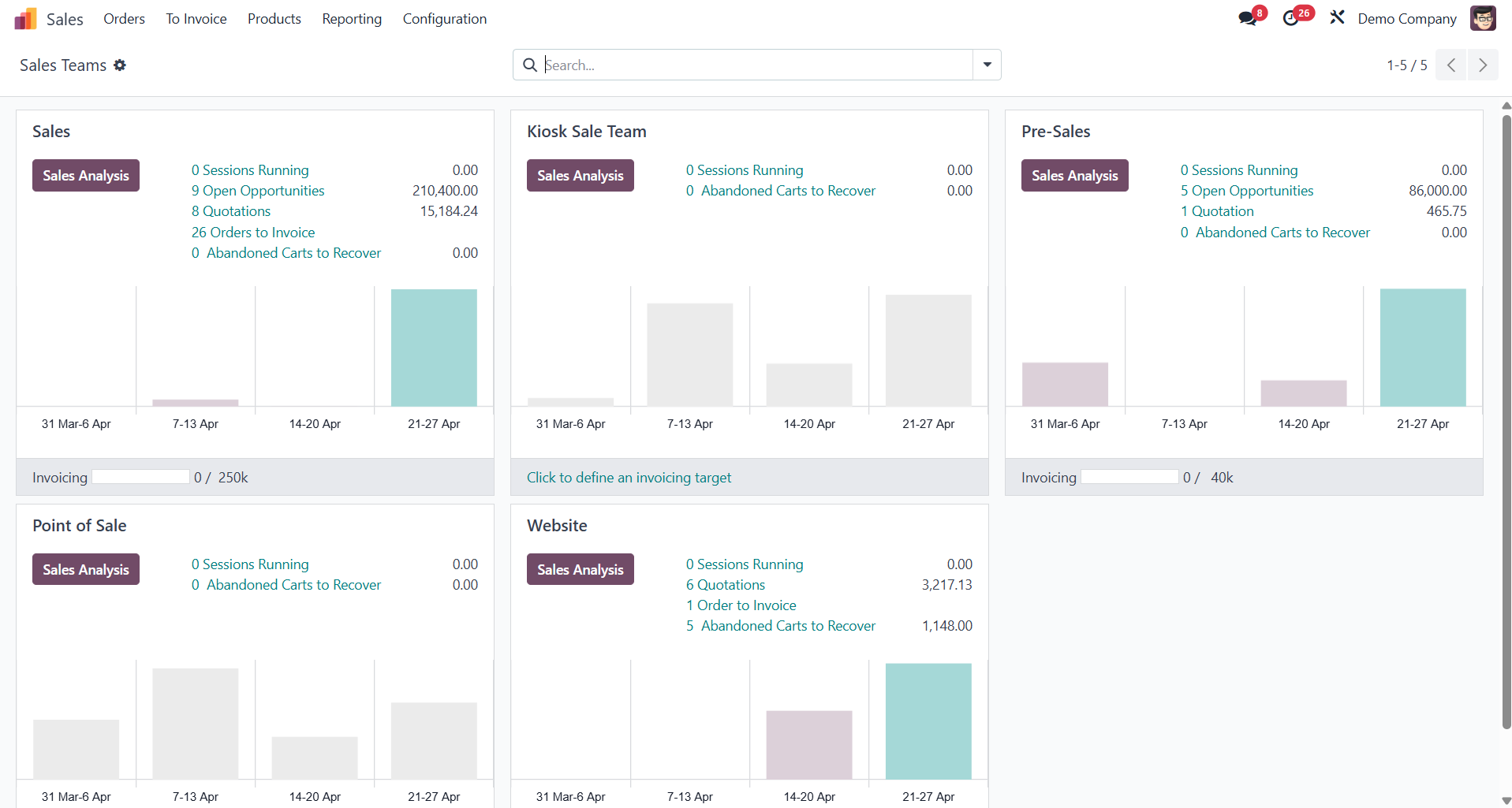View activities via the clock icon
This screenshot has width=1512, height=808.
tap(1293, 17)
